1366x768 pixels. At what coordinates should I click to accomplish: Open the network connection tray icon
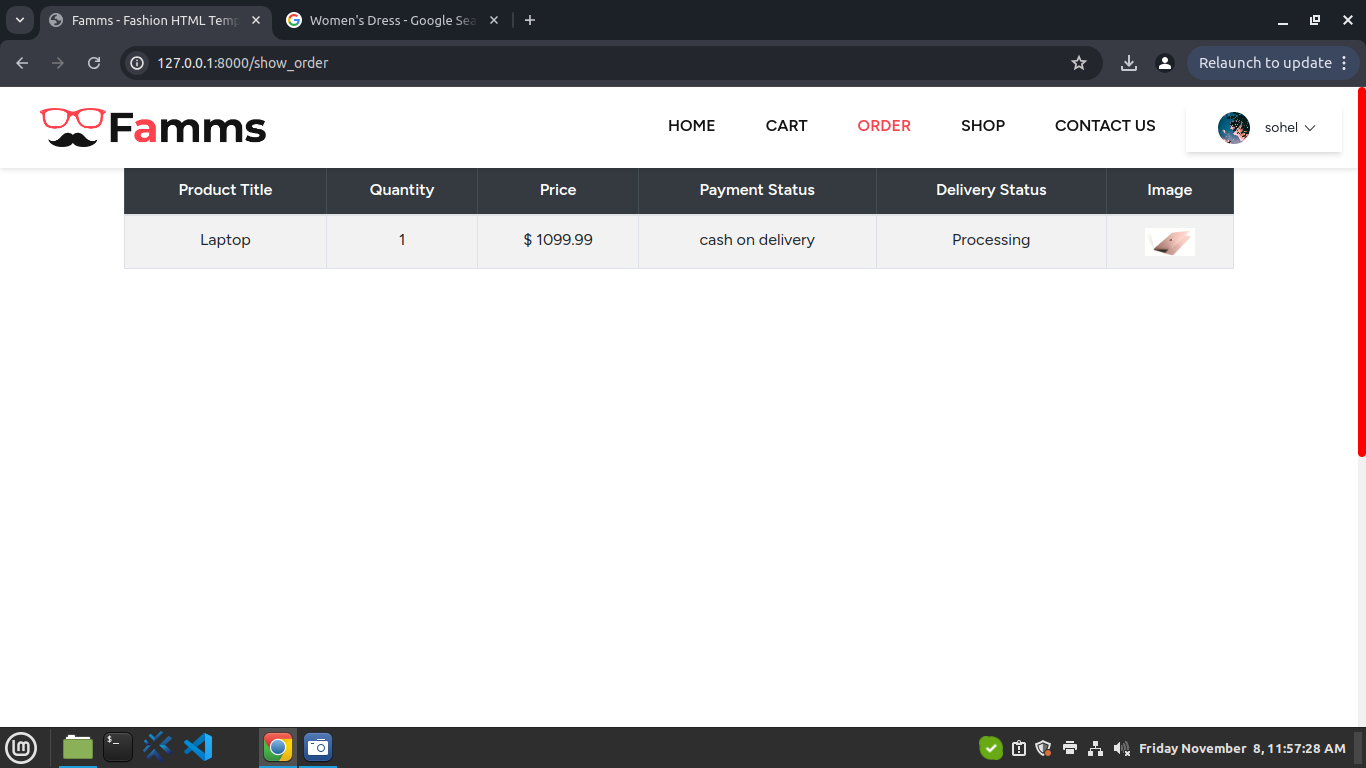[1095, 748]
